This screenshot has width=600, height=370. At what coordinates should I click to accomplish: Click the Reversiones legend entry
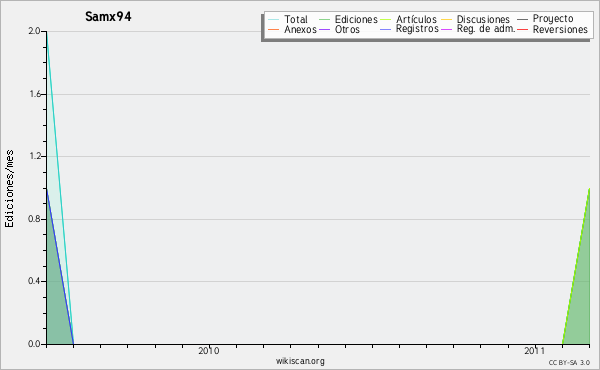pos(560,29)
